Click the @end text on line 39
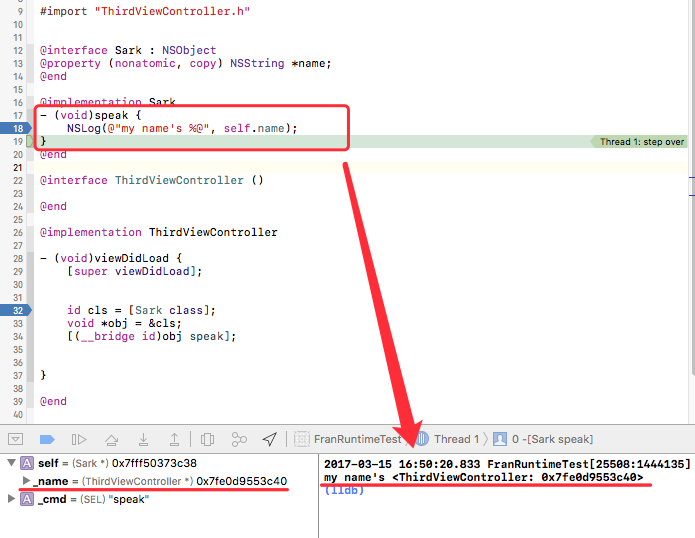The height and width of the screenshot is (538, 695). pos(53,401)
